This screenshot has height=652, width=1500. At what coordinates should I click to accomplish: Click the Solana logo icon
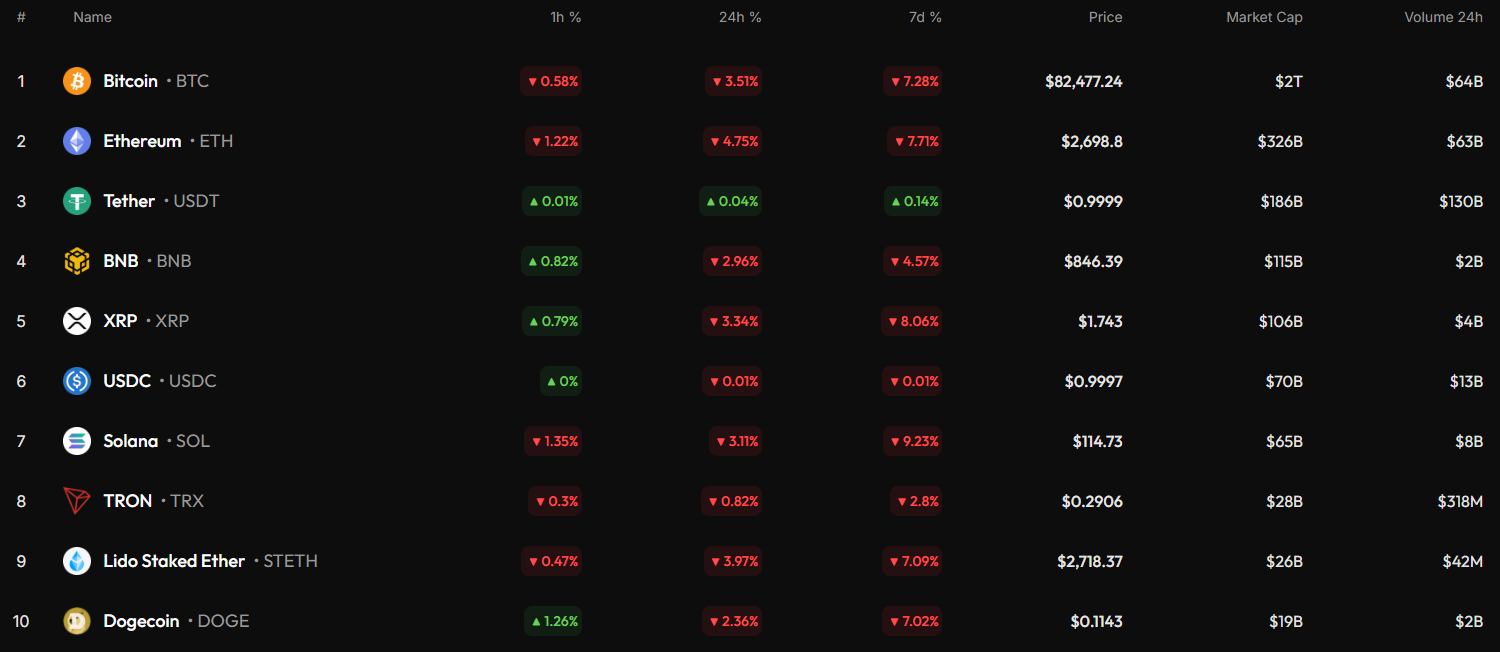pyautogui.click(x=77, y=441)
